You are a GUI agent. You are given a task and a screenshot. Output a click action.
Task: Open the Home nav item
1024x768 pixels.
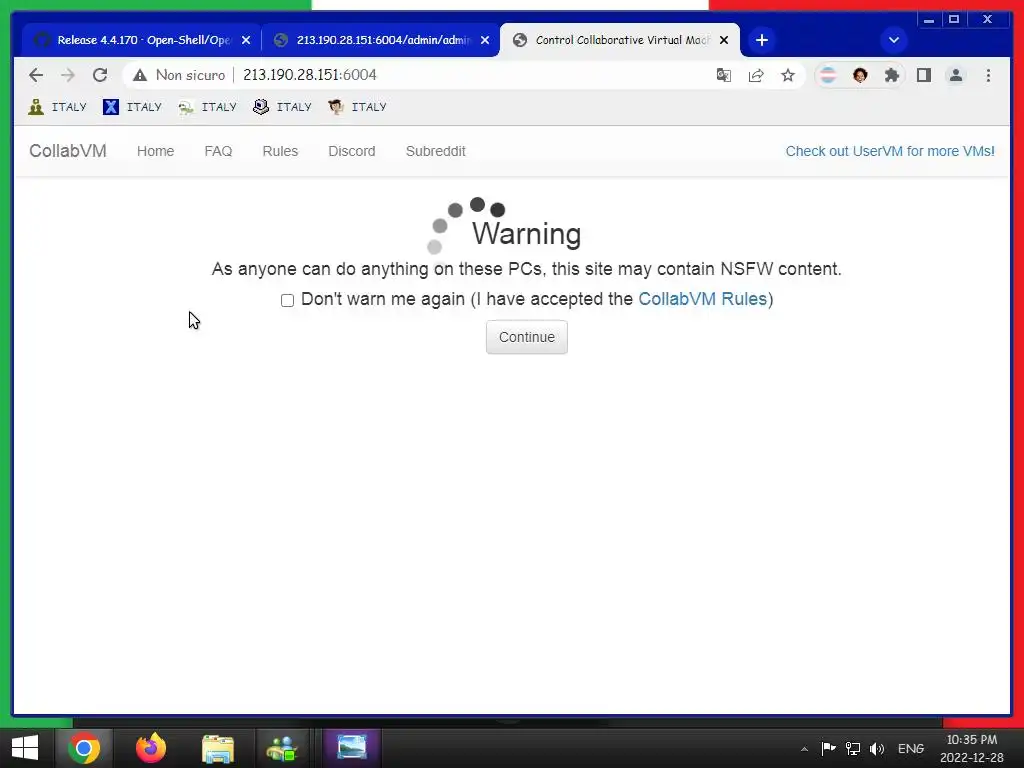[155, 151]
